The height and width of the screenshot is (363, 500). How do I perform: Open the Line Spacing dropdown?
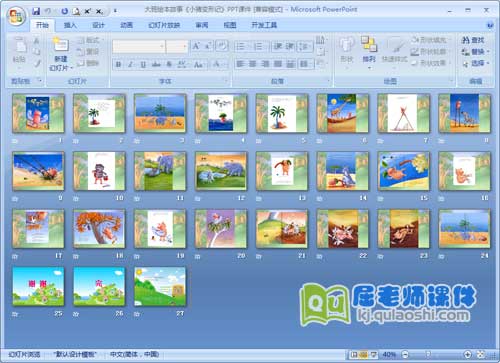(x=306, y=46)
